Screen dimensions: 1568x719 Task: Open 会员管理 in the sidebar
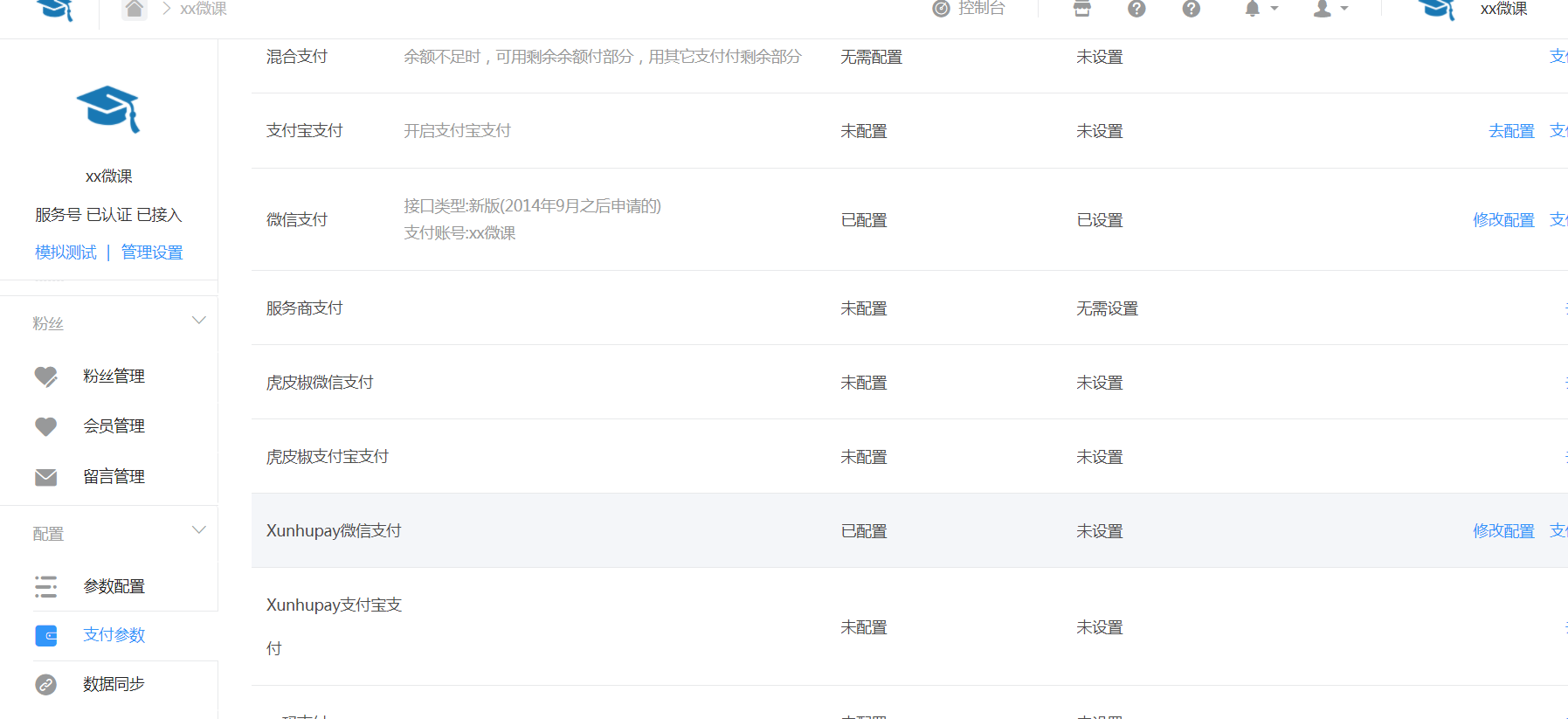click(x=114, y=426)
